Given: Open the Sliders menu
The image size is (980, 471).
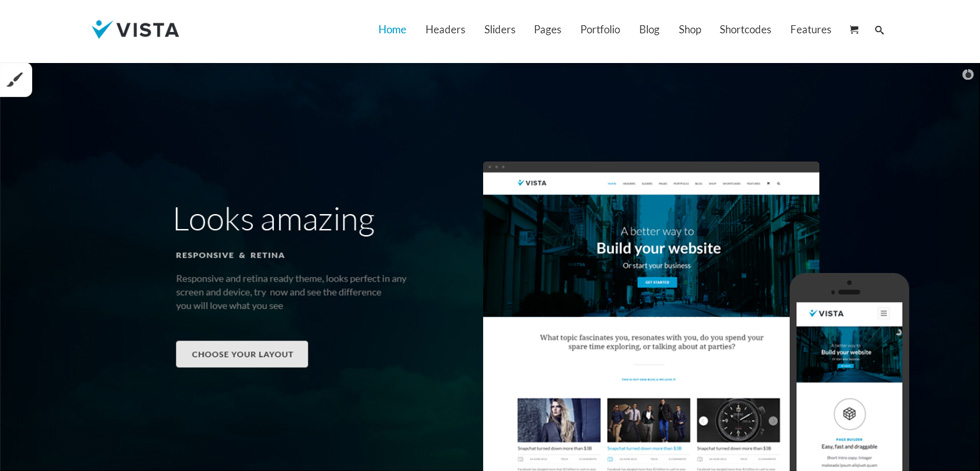Looking at the screenshot, I should pos(499,29).
